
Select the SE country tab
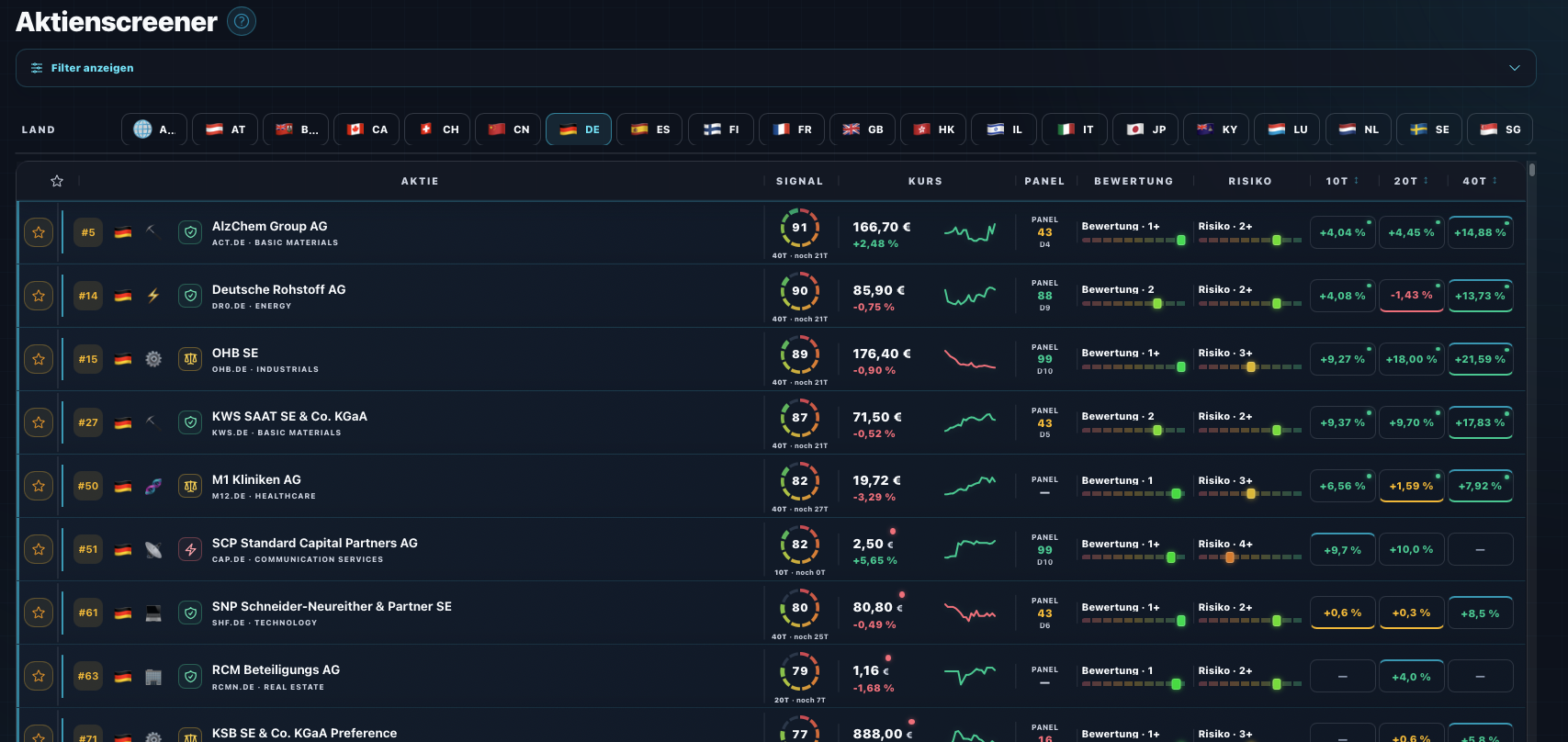coord(1429,129)
